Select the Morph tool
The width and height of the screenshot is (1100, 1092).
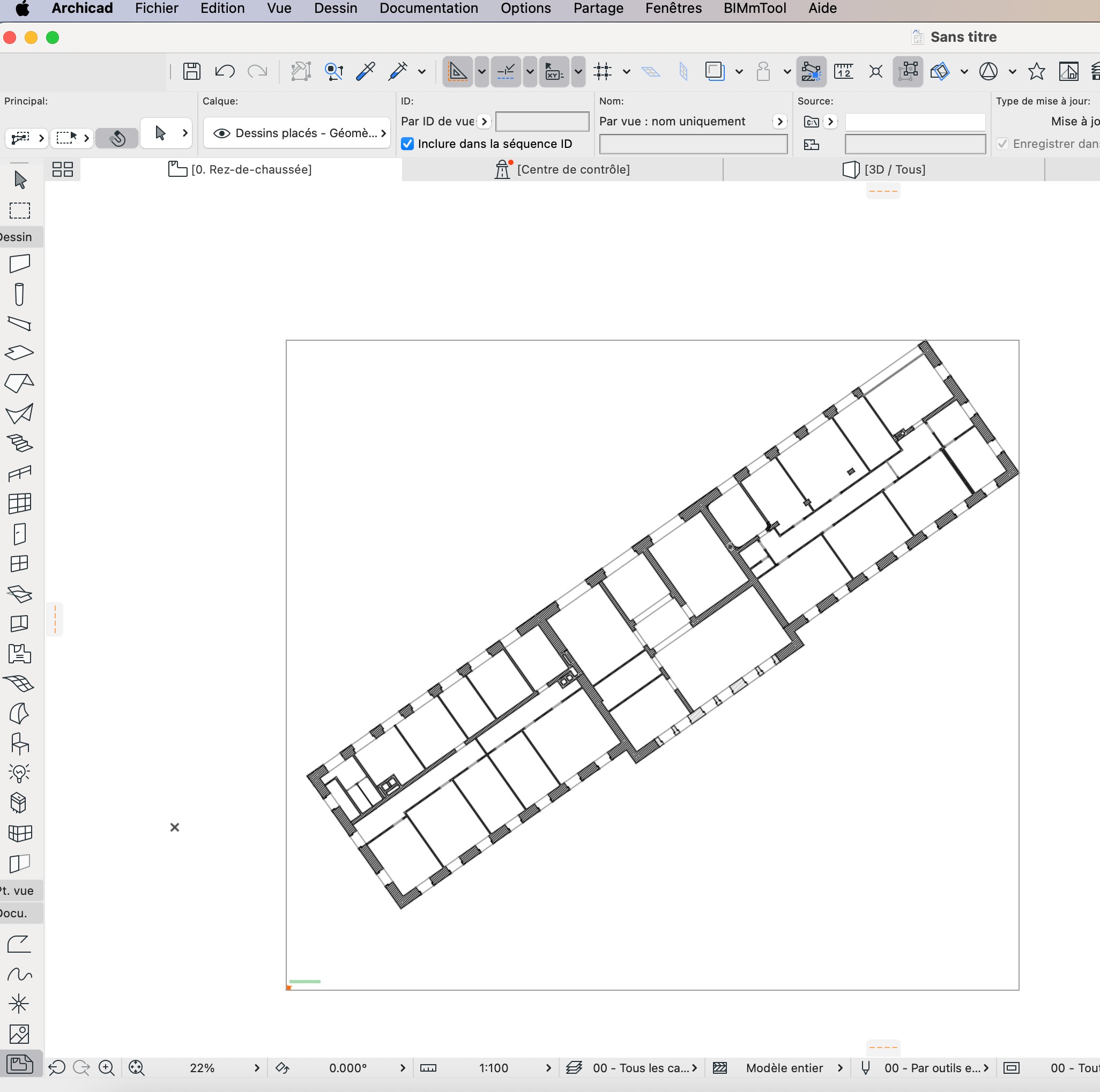point(19,713)
